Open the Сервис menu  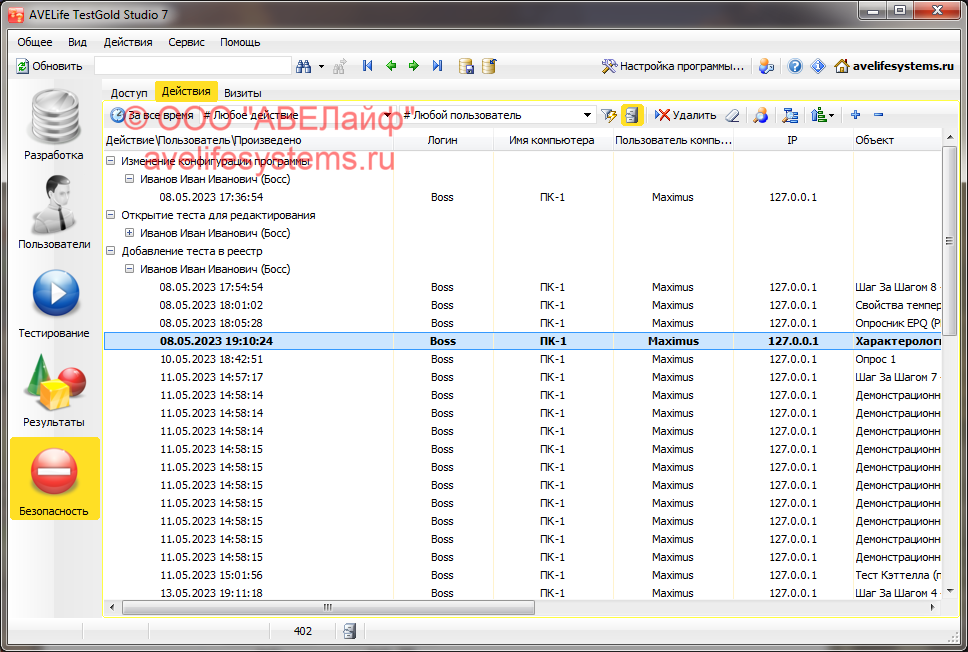coord(186,42)
